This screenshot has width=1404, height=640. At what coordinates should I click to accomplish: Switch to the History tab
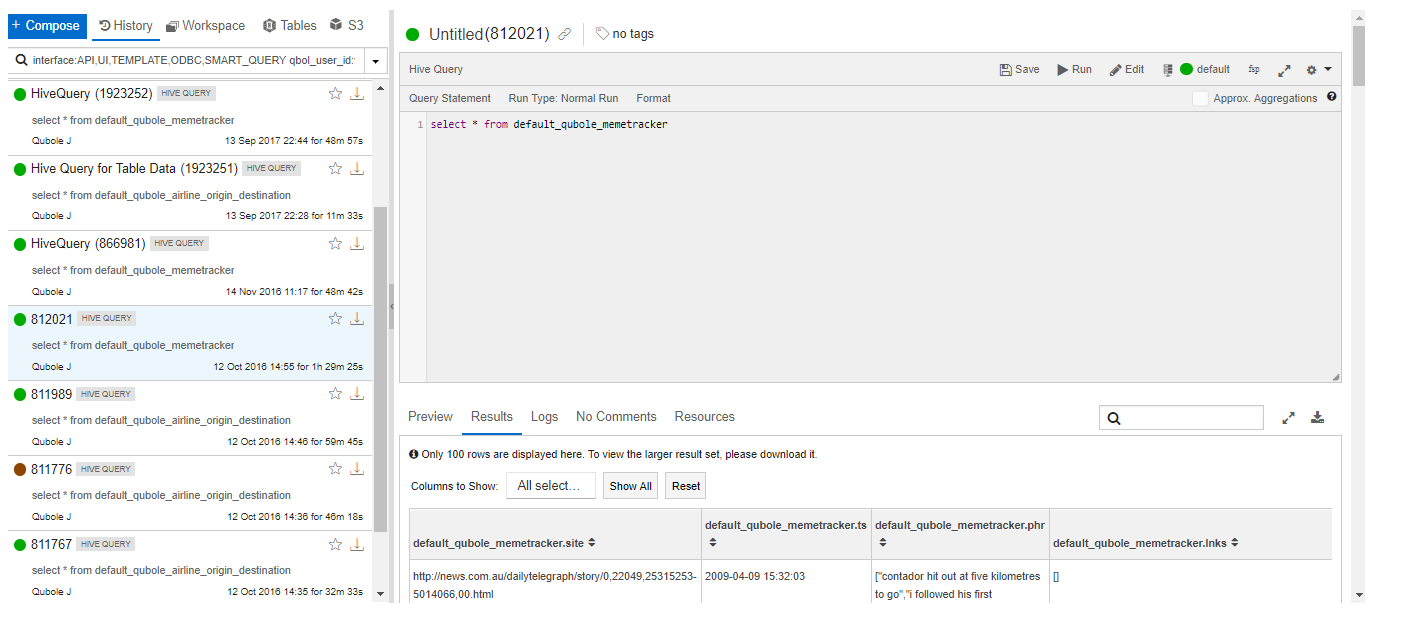(126, 26)
